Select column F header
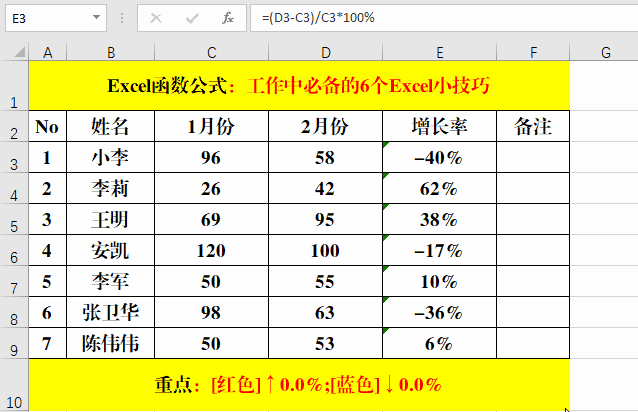The image size is (638, 412). click(533, 52)
